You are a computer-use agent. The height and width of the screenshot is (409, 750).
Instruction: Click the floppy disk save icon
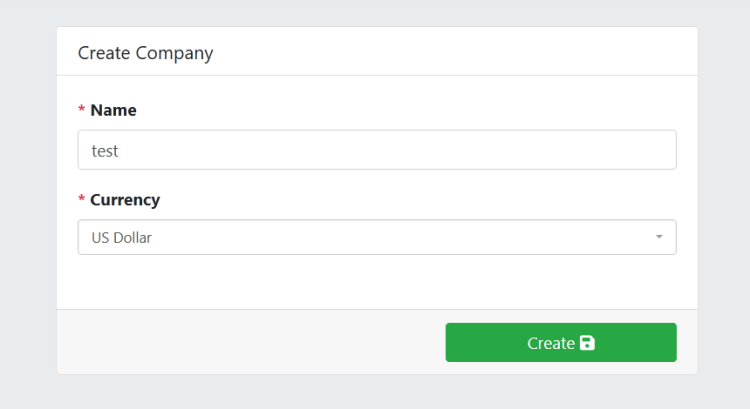[x=587, y=343]
